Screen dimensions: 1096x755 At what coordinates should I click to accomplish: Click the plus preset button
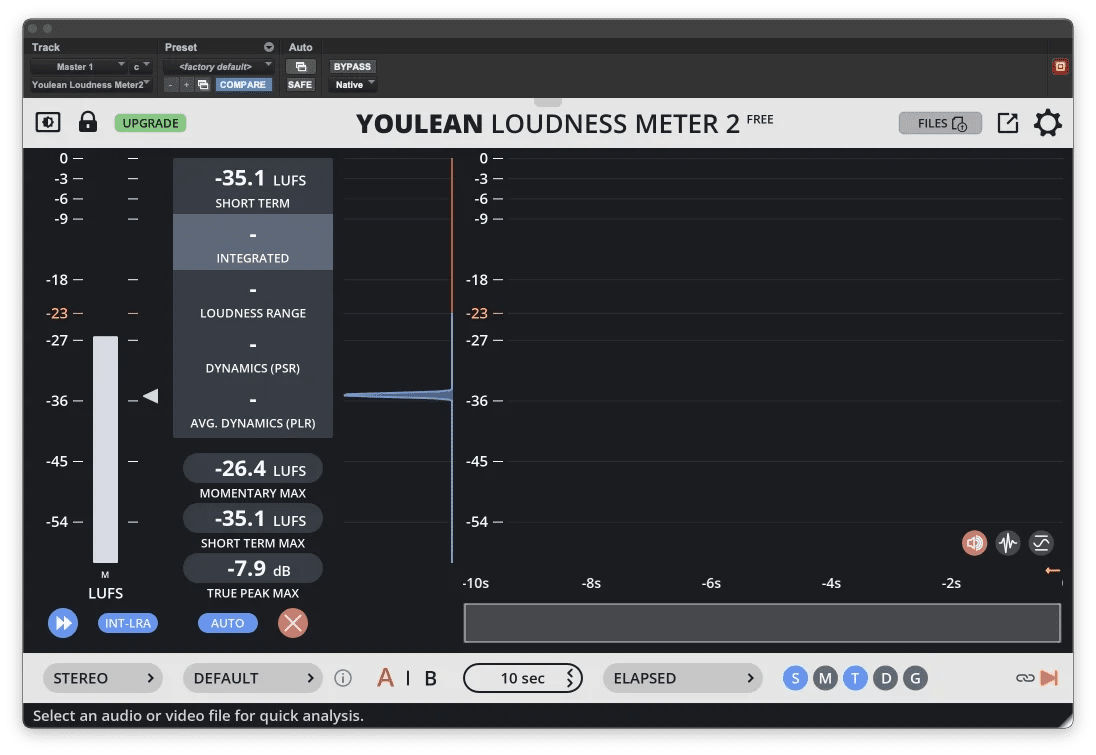point(187,85)
